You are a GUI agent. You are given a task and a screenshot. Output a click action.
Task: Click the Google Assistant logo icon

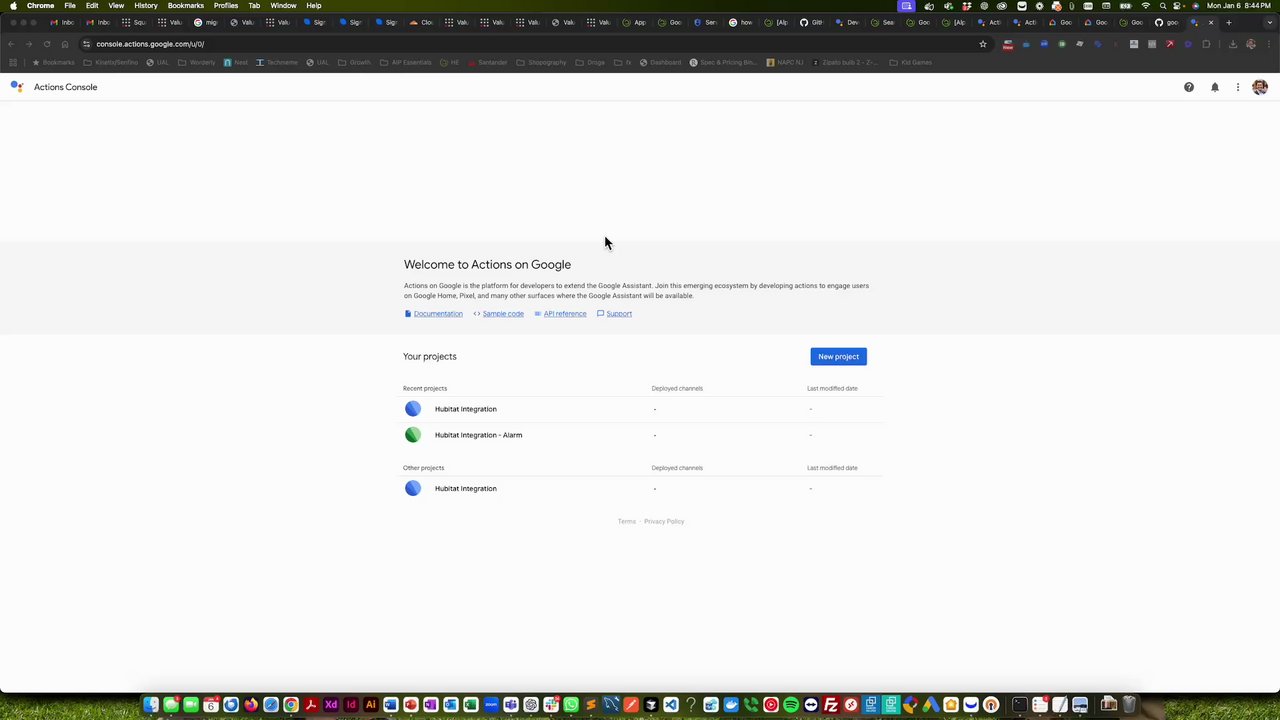click(17, 87)
